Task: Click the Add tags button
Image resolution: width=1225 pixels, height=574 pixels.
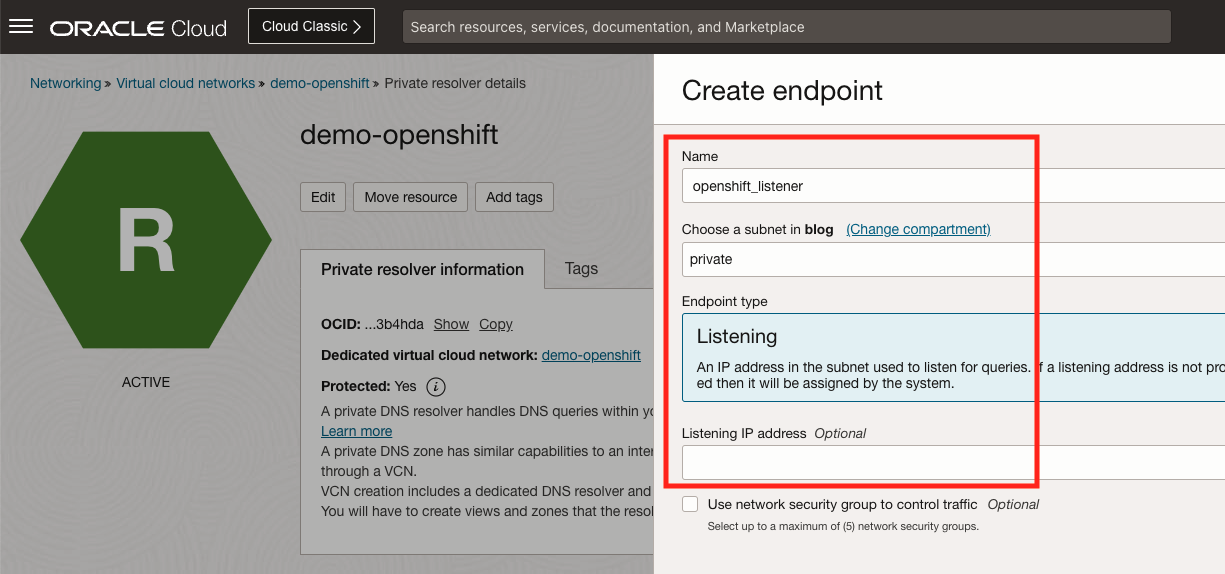Action: pyautogui.click(x=514, y=197)
